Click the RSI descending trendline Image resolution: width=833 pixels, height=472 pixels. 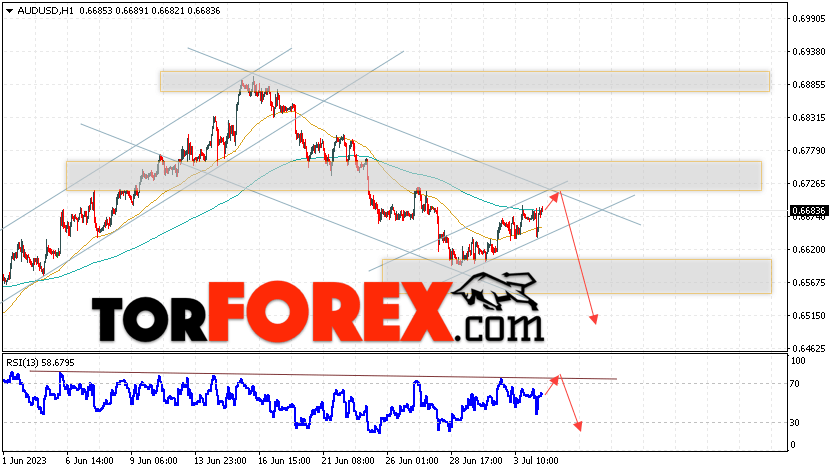click(x=323, y=375)
